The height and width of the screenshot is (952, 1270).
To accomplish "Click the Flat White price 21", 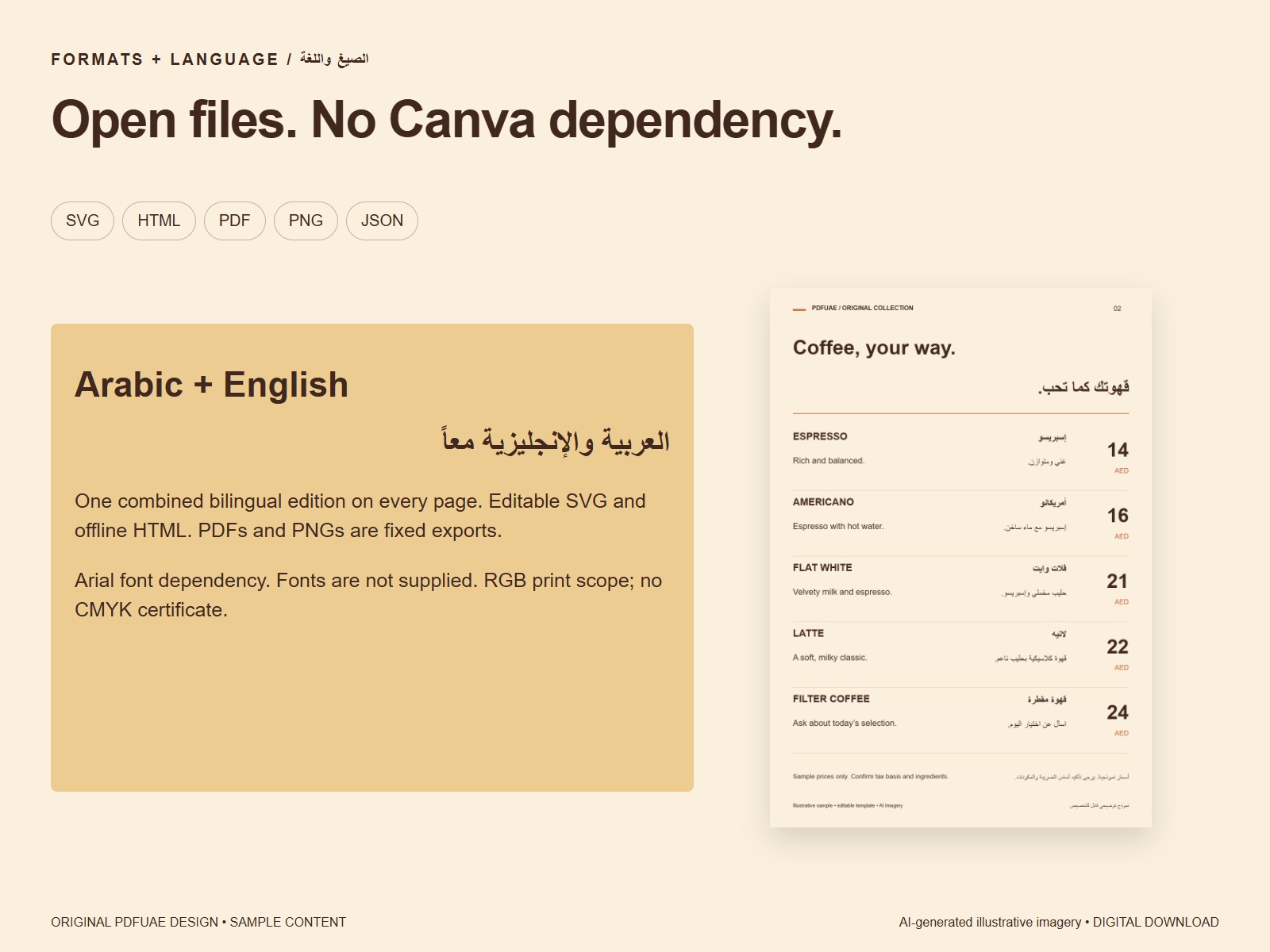I will (1118, 582).
